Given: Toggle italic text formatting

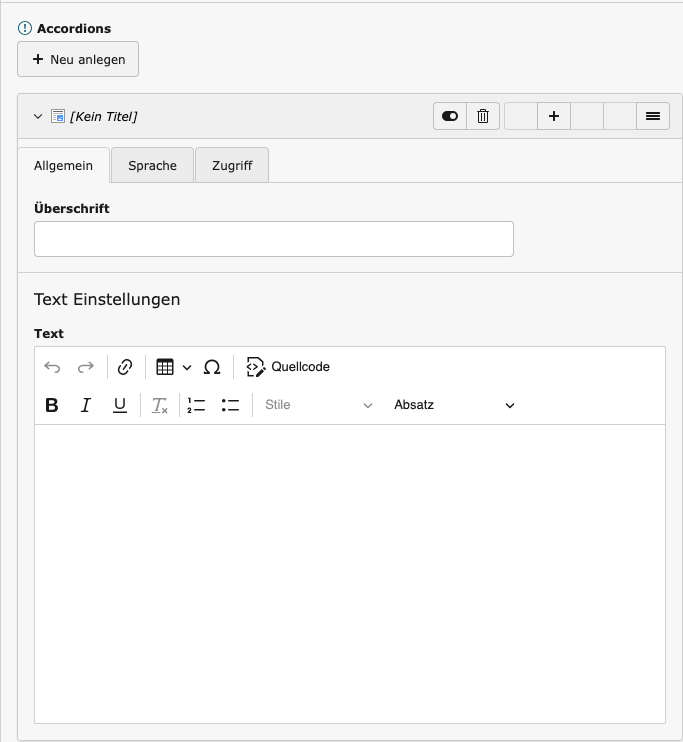Looking at the screenshot, I should [86, 405].
